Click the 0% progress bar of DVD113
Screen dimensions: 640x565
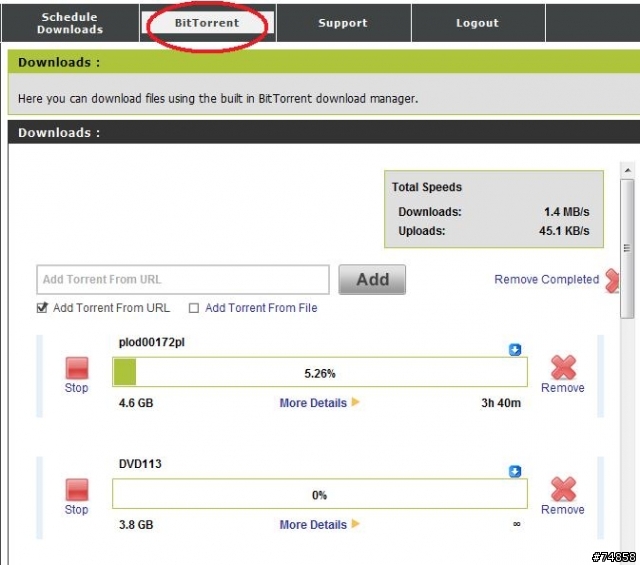pos(320,494)
